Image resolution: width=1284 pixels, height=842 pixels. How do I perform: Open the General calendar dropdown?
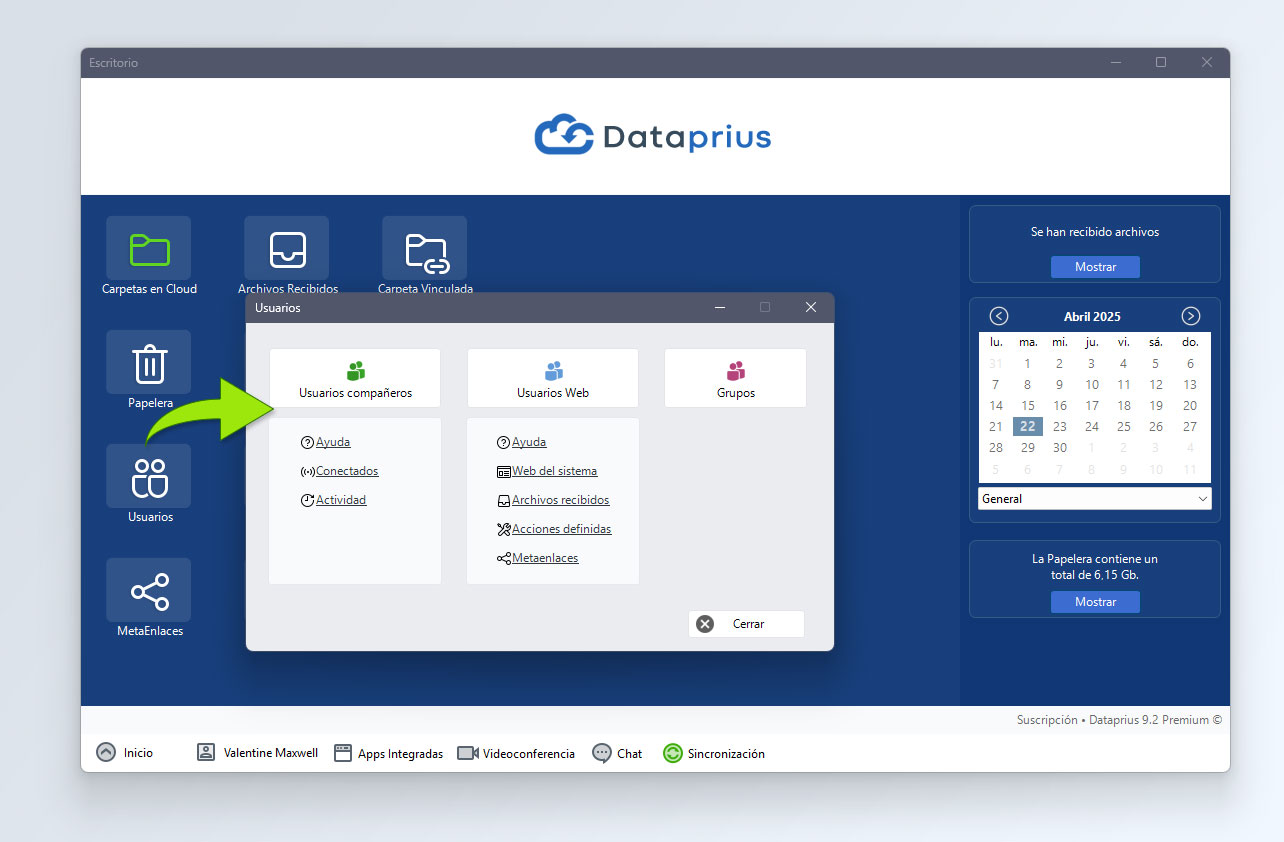1095,498
